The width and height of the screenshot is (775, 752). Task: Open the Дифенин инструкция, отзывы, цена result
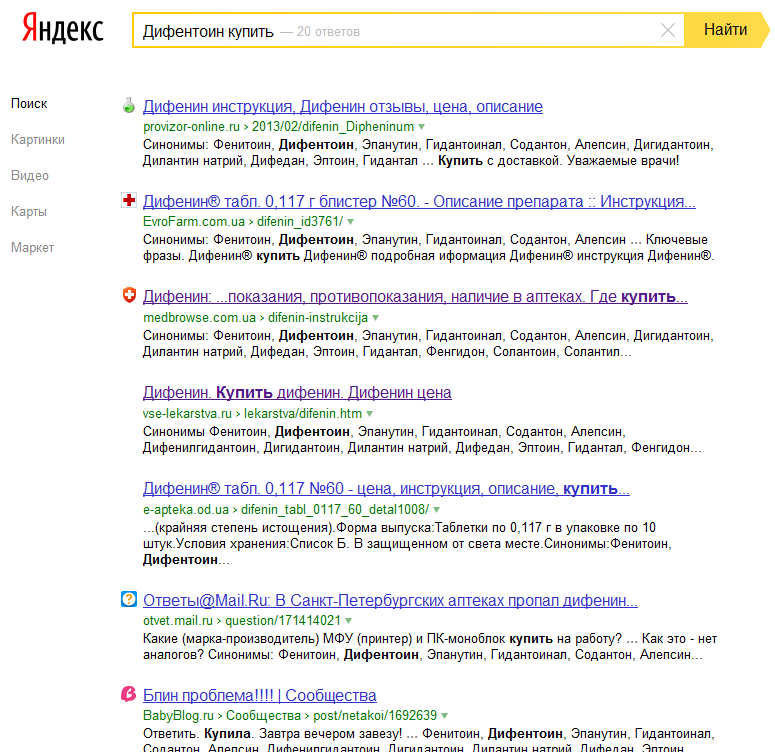tap(343, 106)
